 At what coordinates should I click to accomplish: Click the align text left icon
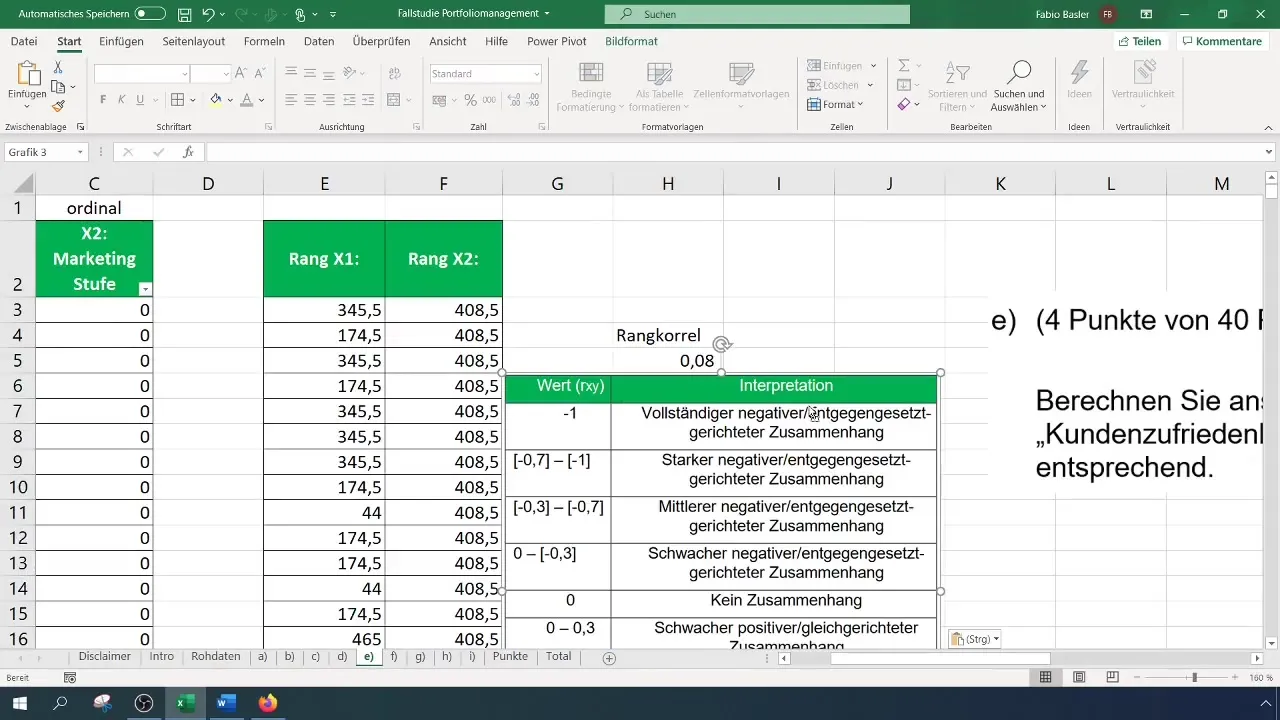click(x=291, y=100)
